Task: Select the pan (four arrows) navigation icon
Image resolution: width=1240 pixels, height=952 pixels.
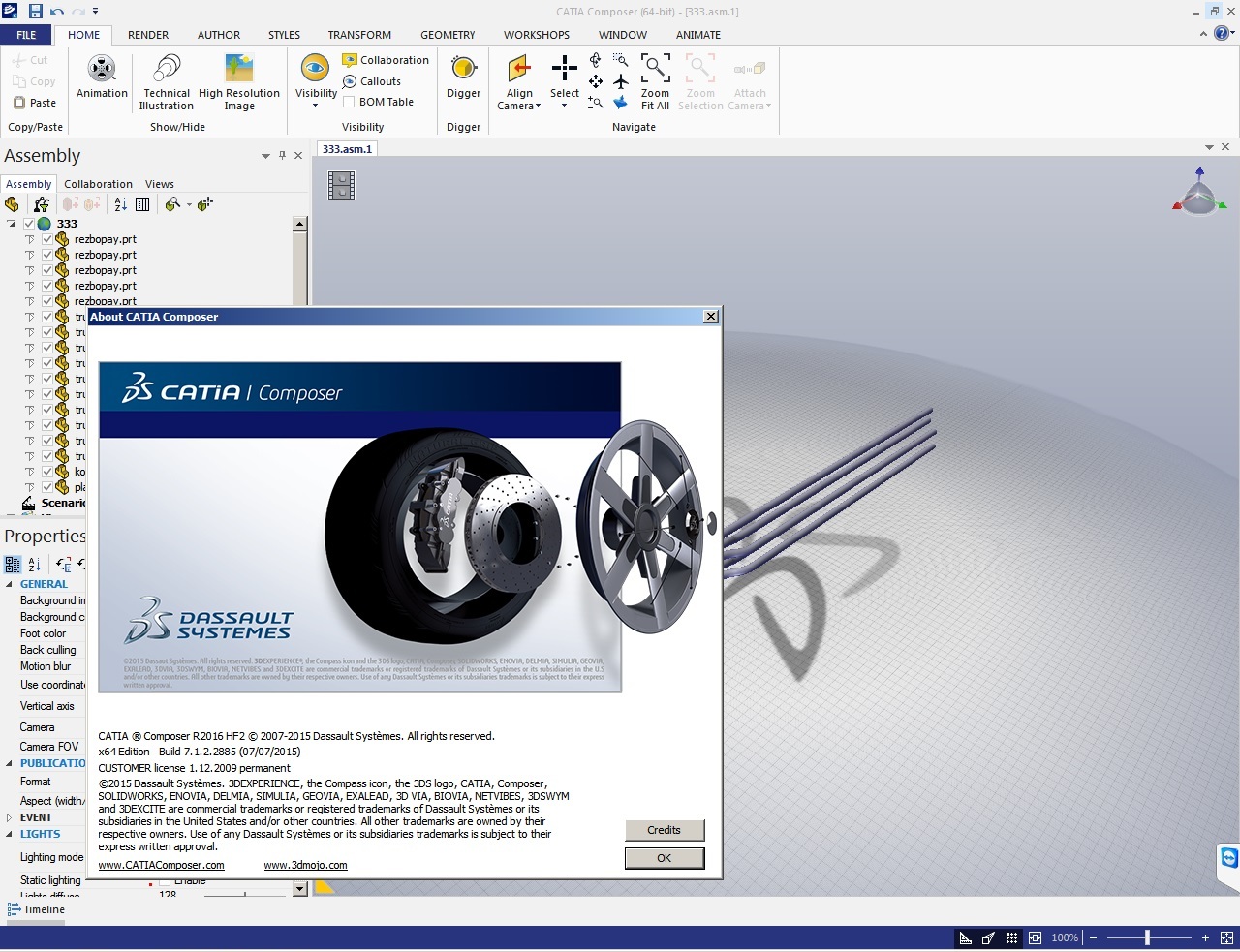Action: 596,81
